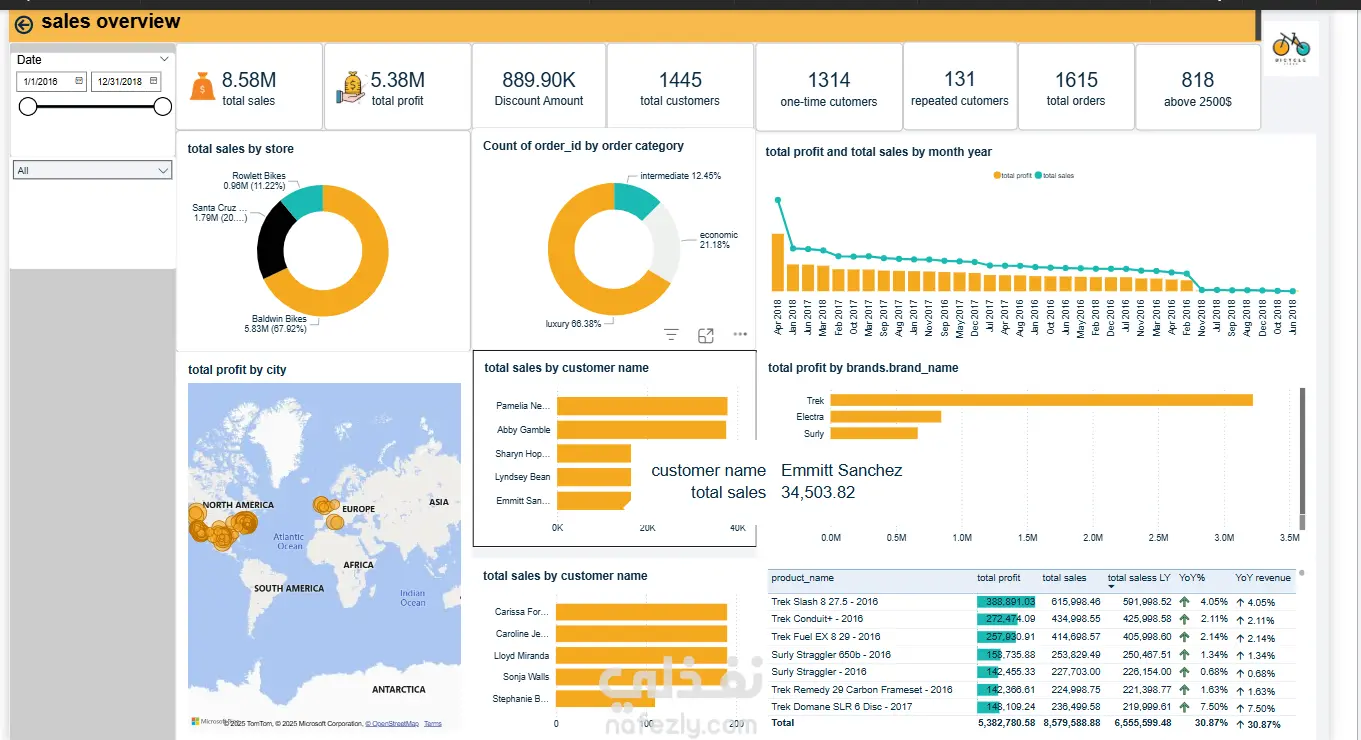This screenshot has width=1361, height=740.
Task: Open the Terms link on the map
Action: [x=432, y=723]
